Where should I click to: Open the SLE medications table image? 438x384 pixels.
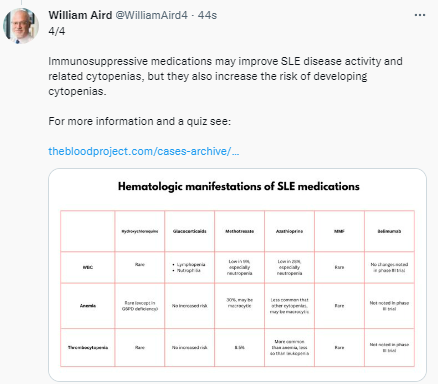point(237,275)
